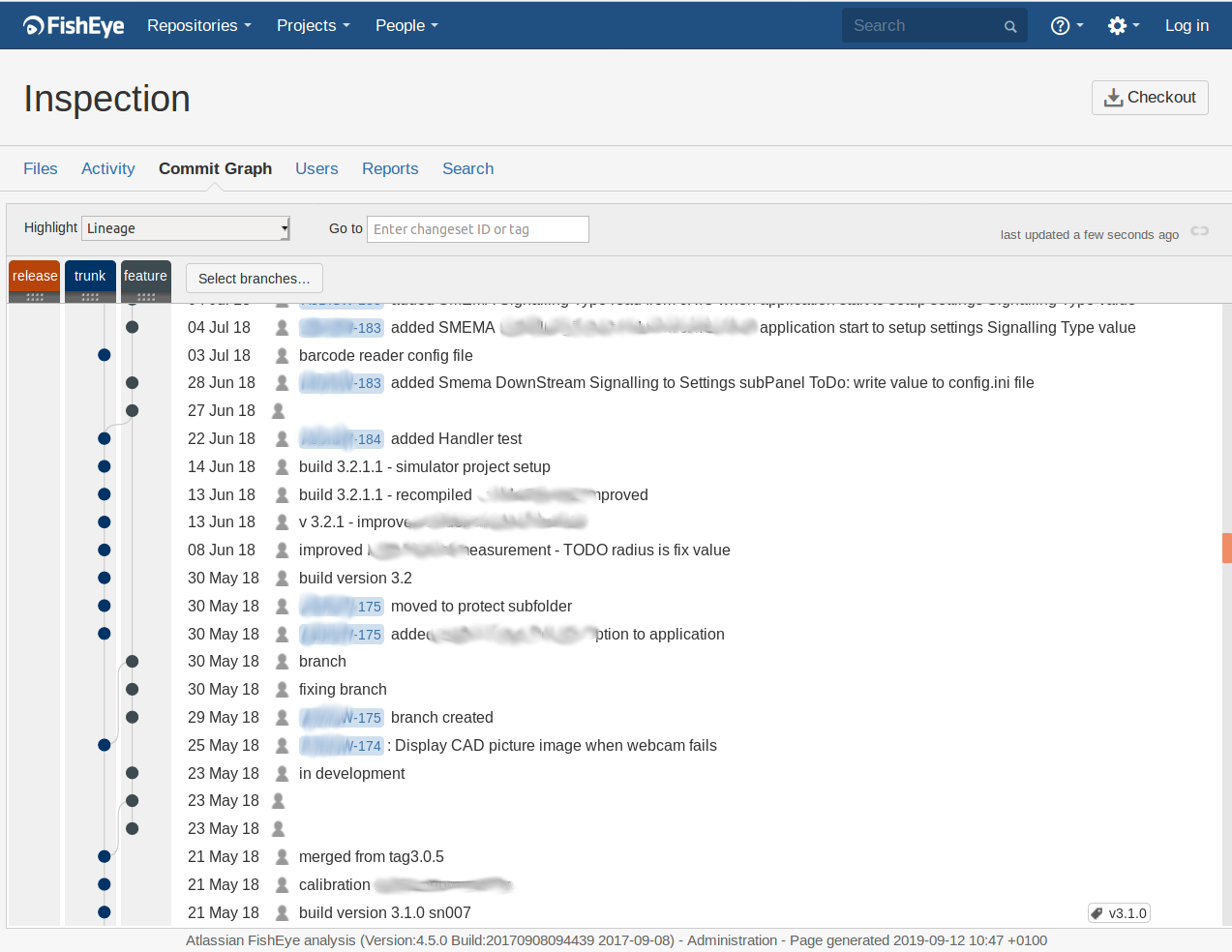Expand the Repositories dropdown menu
The image size is (1232, 952).
pyautogui.click(x=199, y=26)
